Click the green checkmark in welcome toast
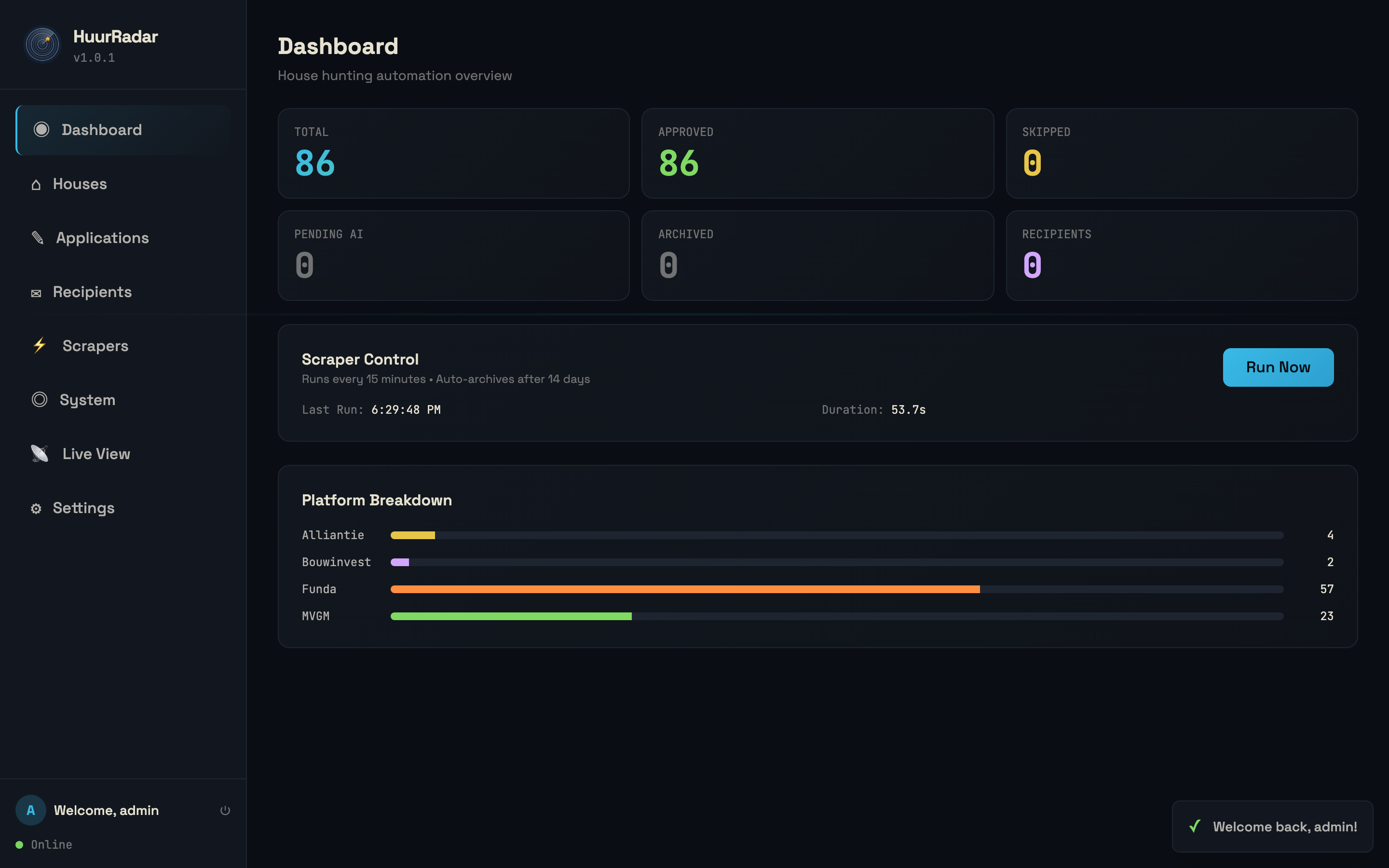Viewport: 1389px width, 868px height. [x=1195, y=826]
